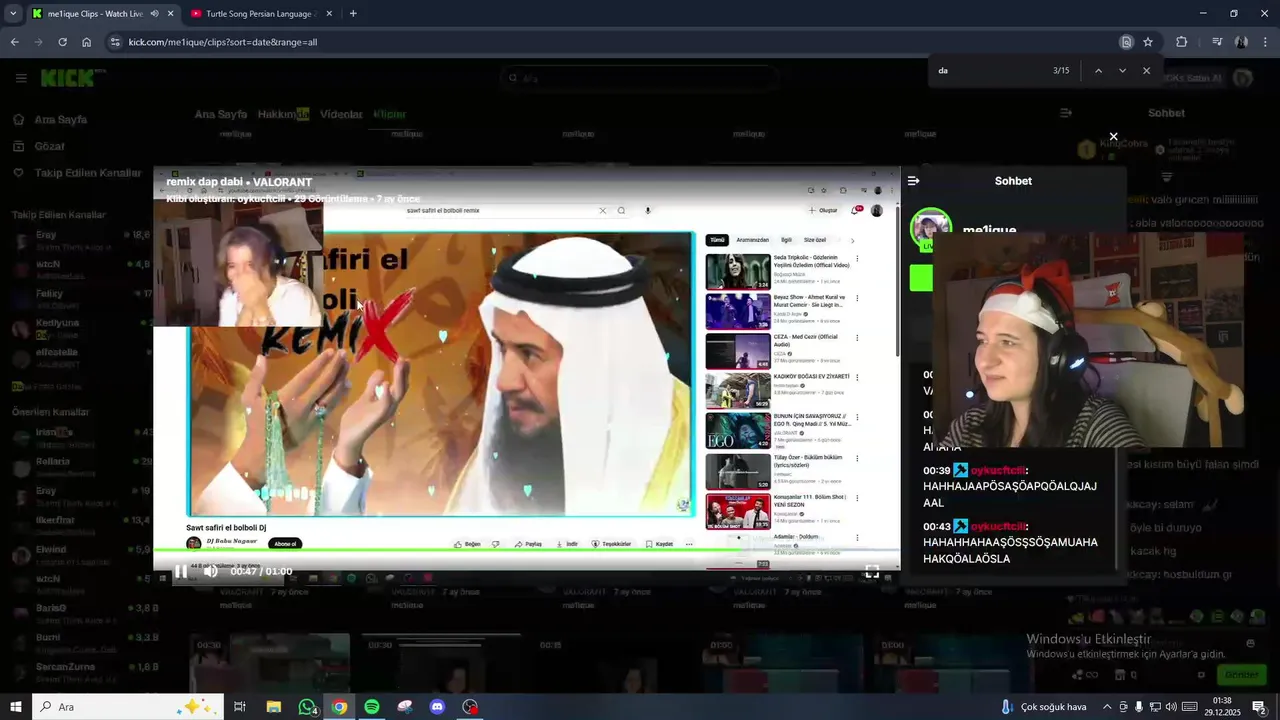Viewport: 1280px width, 720px height.
Task: Collapse the clip's Sohbet chat panel
Action: (x=913, y=181)
